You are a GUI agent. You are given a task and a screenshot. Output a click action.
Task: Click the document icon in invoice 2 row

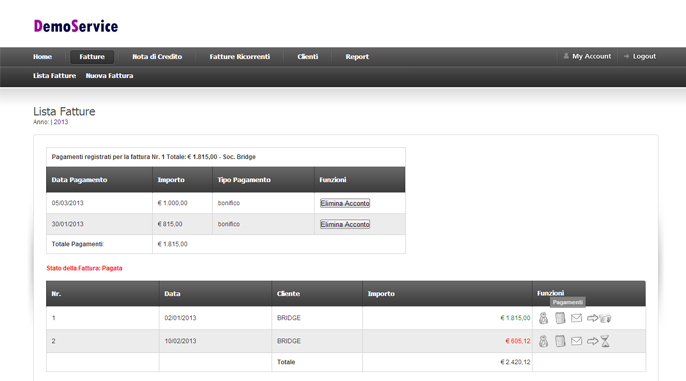[560, 341]
